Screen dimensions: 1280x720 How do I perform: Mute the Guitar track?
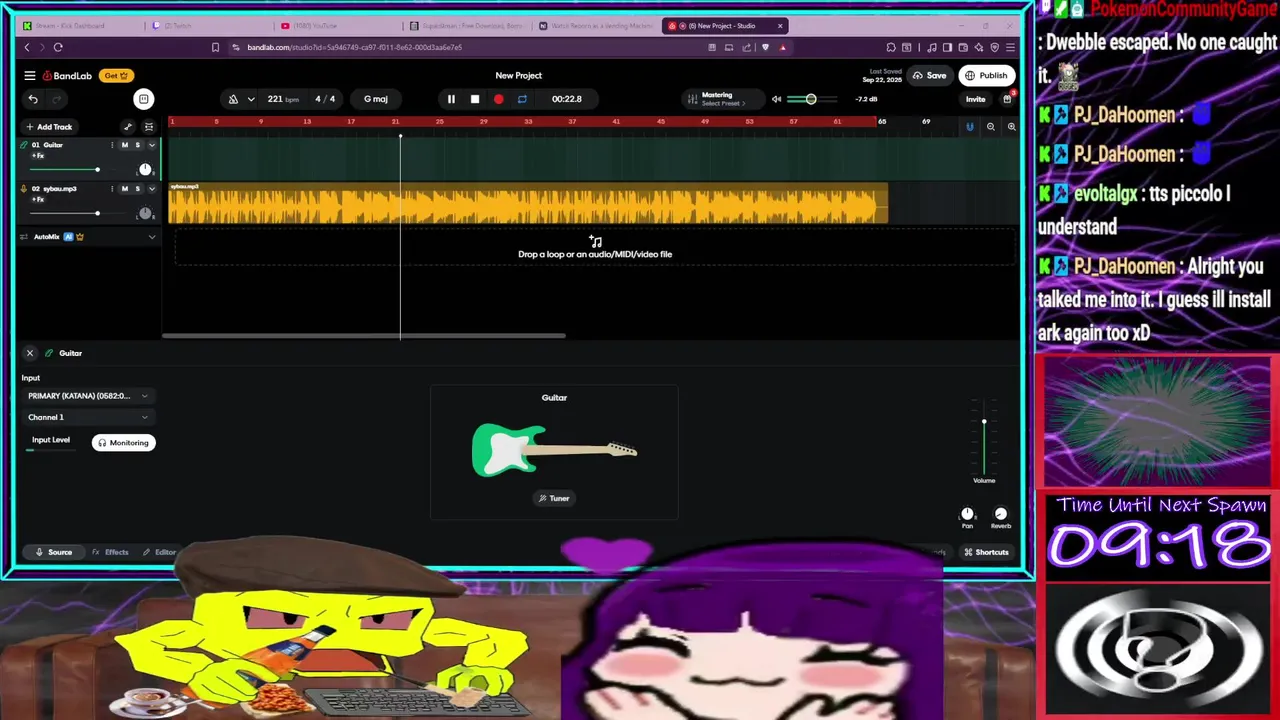(x=125, y=145)
